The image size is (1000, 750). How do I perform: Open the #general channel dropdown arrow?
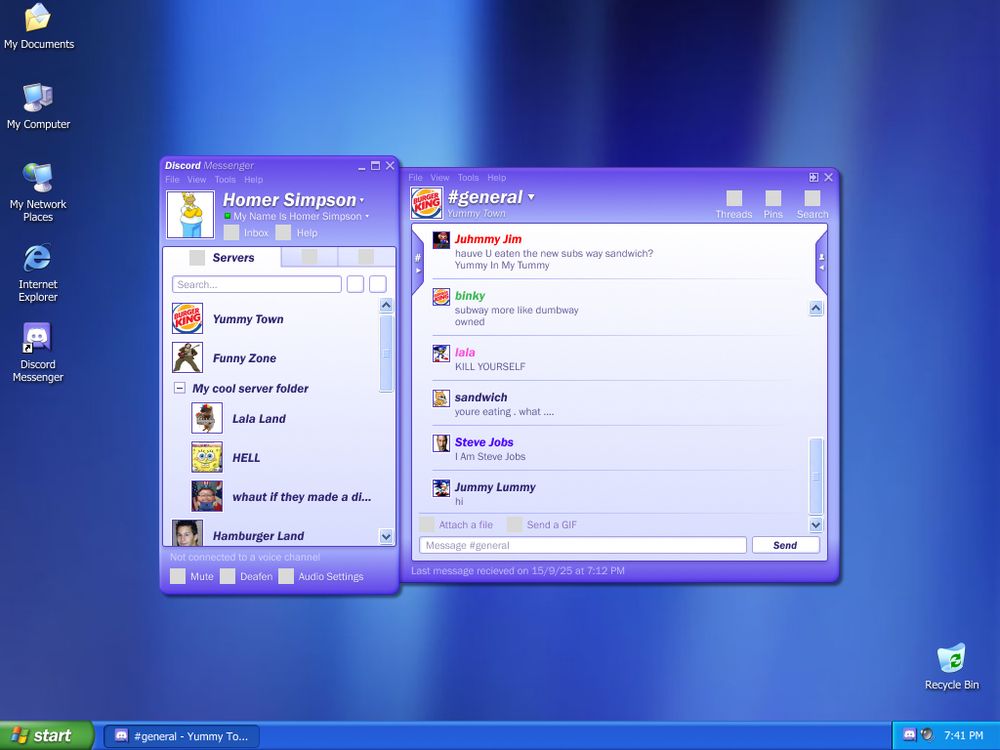531,197
